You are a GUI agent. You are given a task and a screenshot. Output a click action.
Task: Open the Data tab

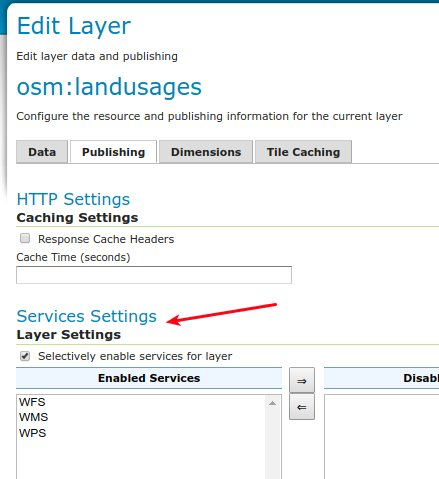click(42, 152)
